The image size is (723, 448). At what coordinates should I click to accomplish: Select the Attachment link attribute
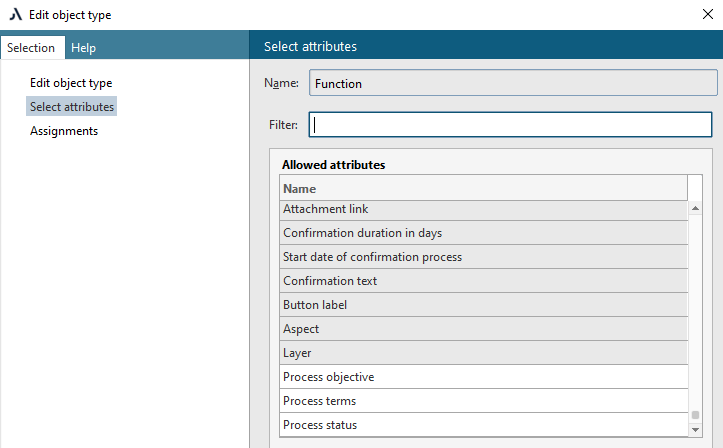[x=483, y=209]
